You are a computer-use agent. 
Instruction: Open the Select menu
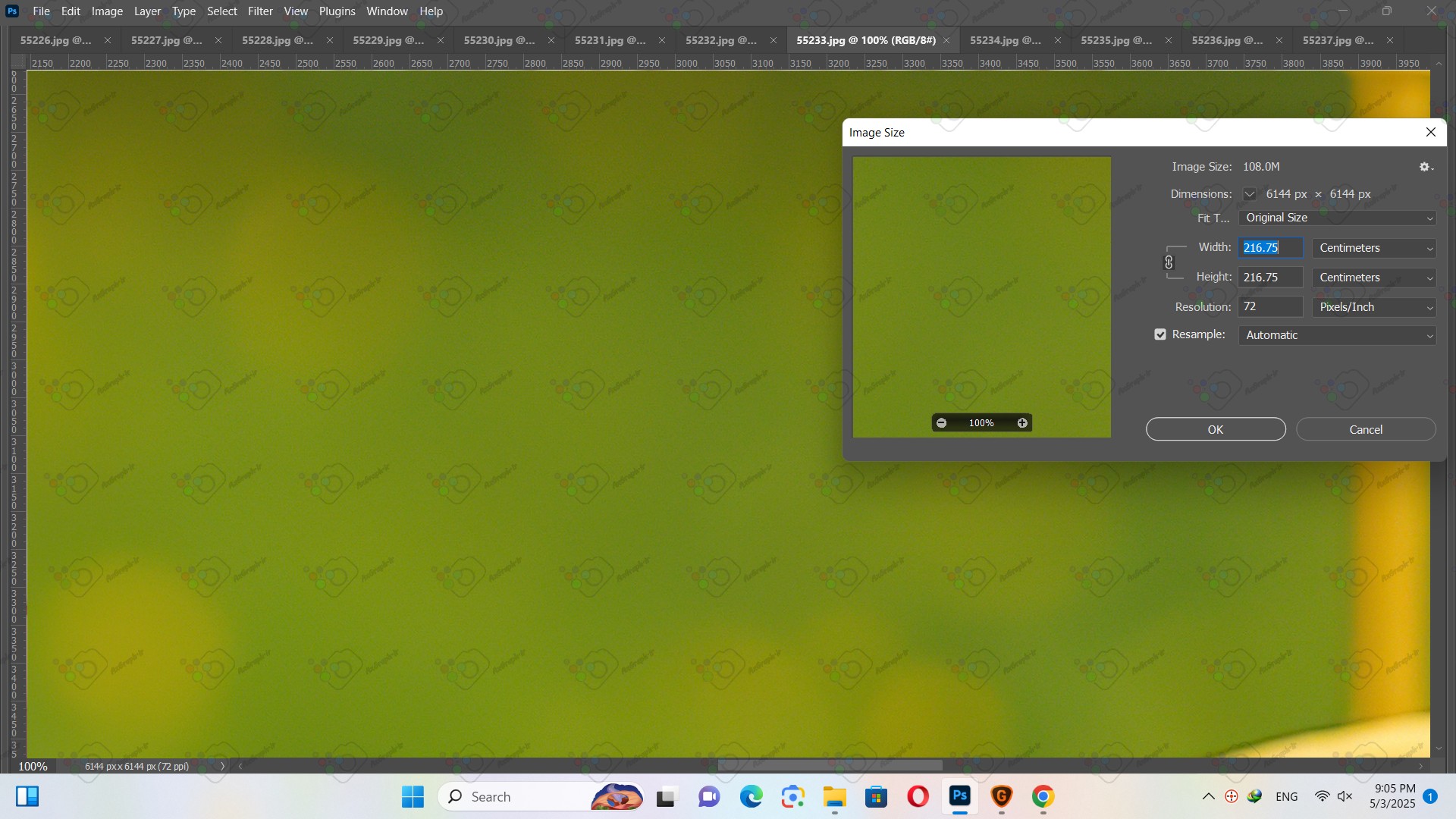[222, 11]
